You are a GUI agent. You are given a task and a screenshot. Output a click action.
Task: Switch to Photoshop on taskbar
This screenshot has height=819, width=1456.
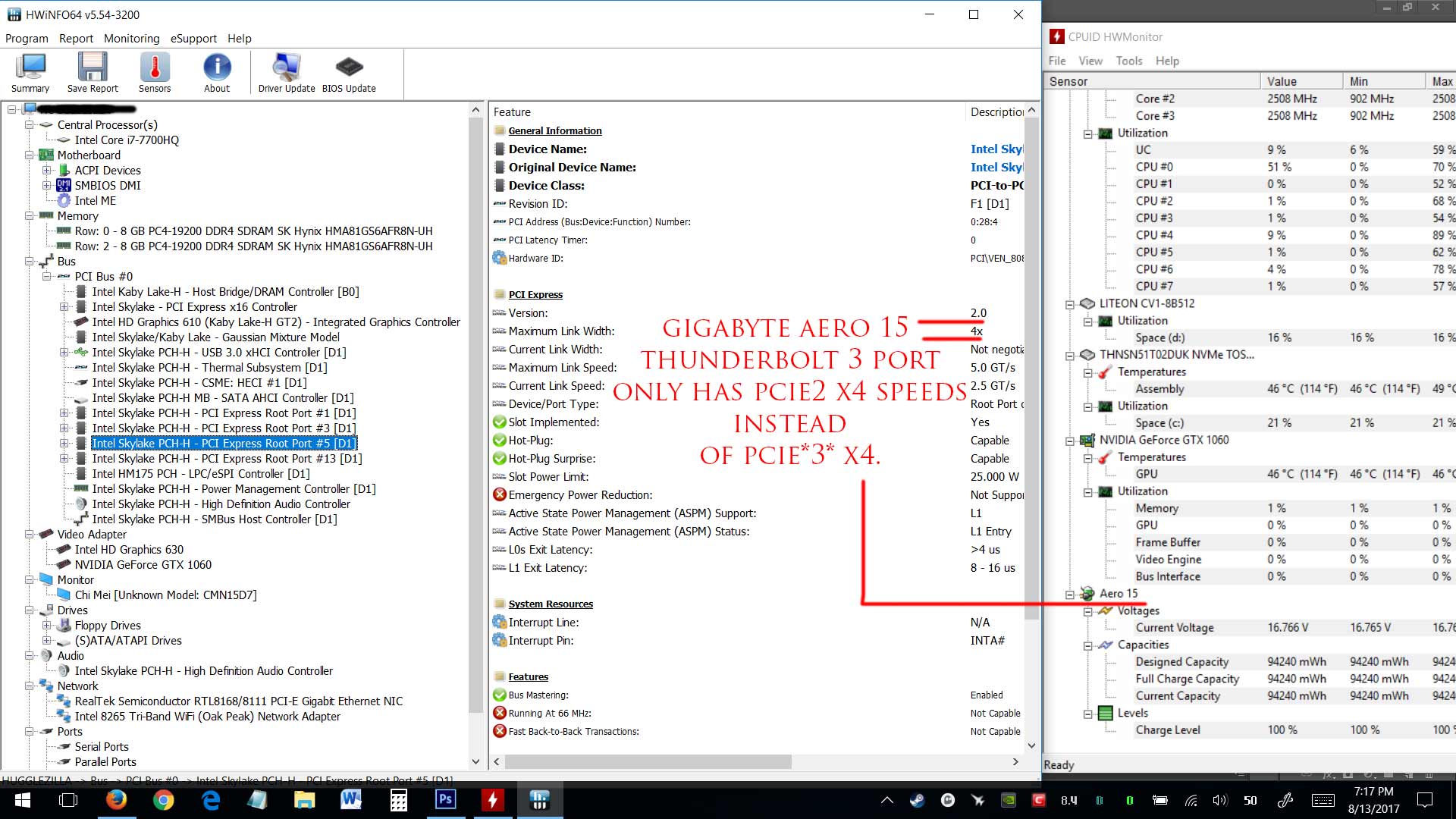445,800
